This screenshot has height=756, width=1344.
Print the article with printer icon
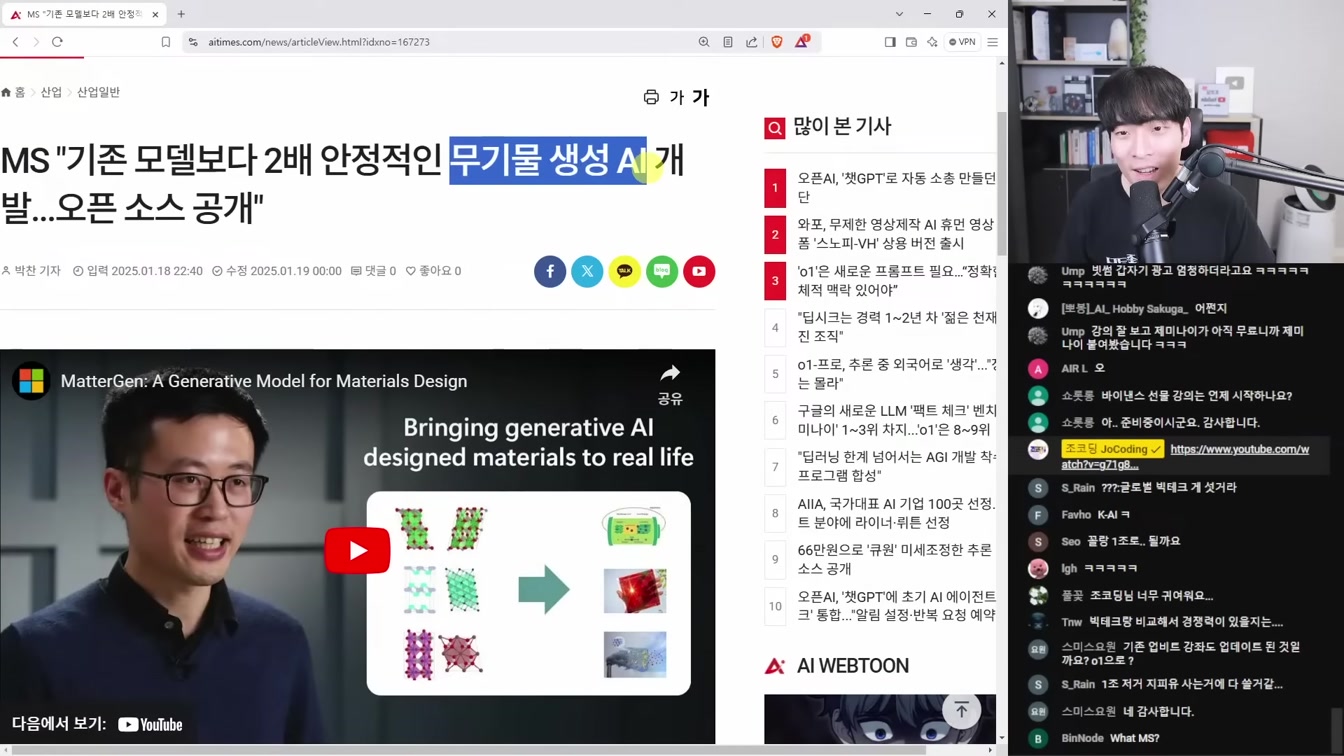pos(651,97)
